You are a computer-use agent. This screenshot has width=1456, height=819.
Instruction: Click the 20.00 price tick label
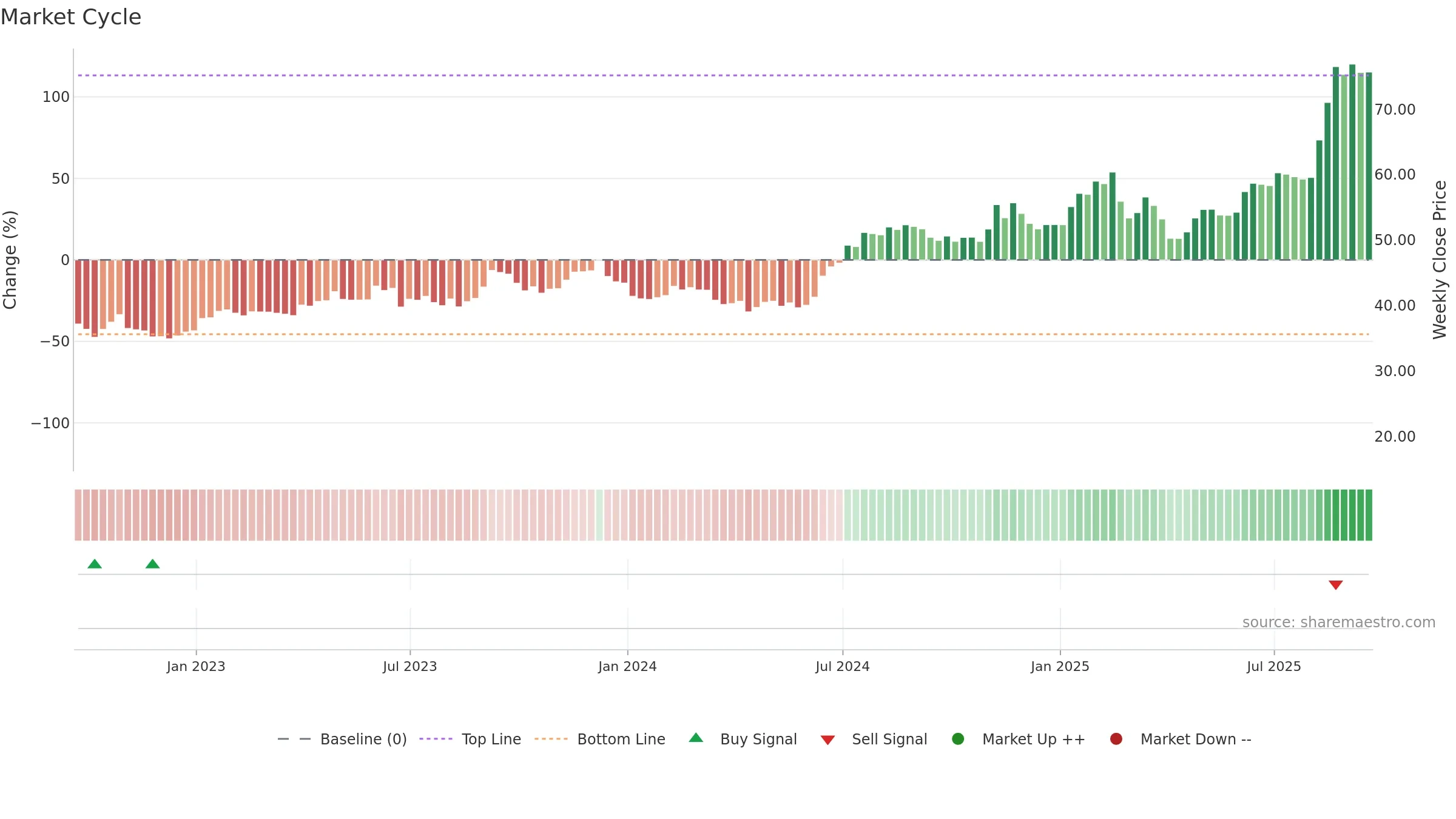1395,437
